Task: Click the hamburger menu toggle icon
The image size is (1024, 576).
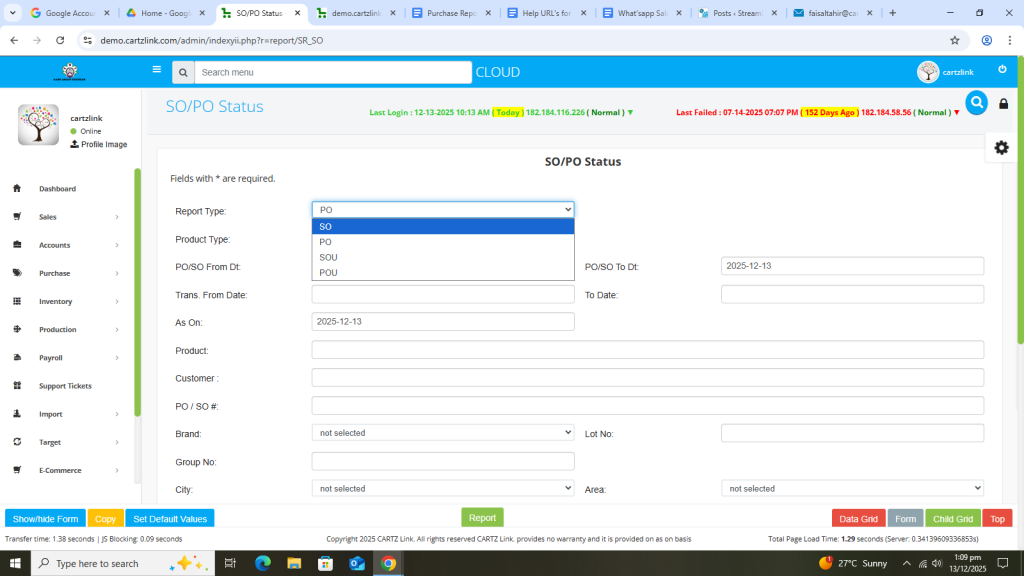Action: coord(156,70)
